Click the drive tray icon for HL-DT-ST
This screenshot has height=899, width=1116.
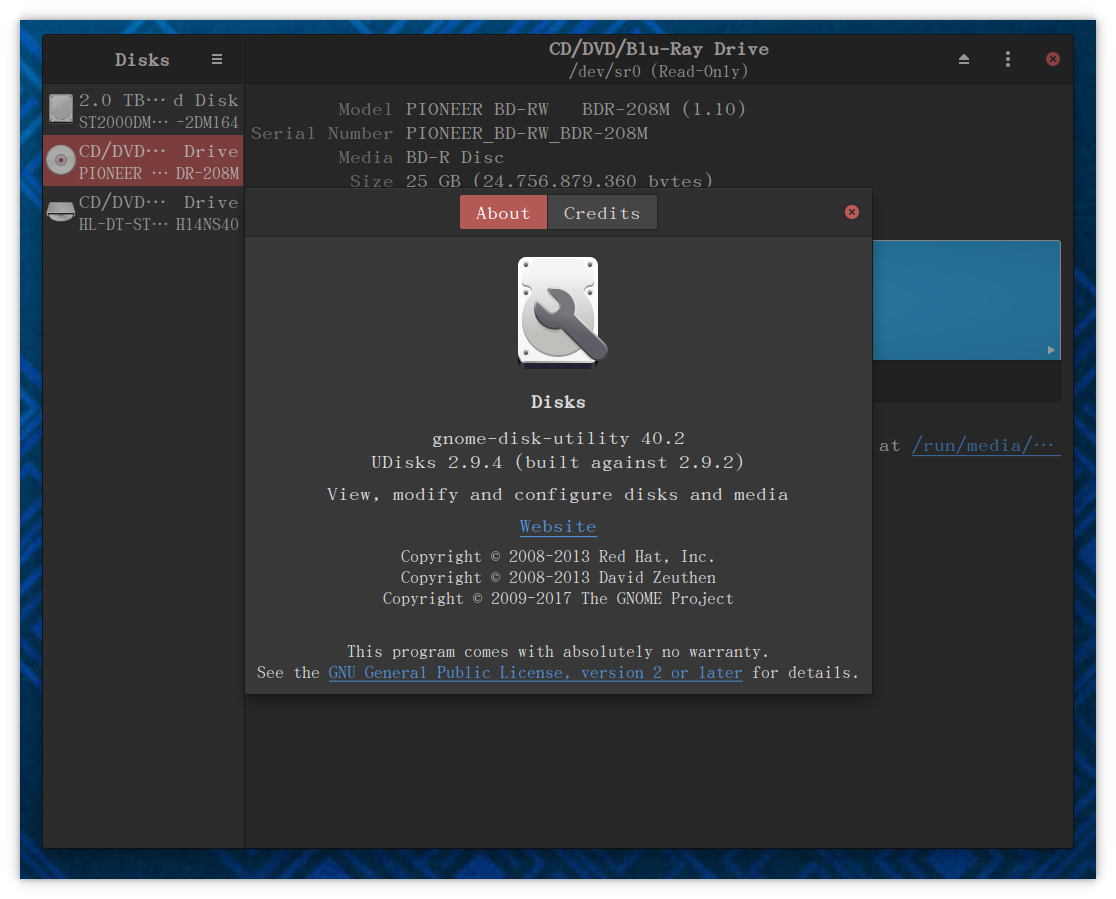[x=61, y=211]
